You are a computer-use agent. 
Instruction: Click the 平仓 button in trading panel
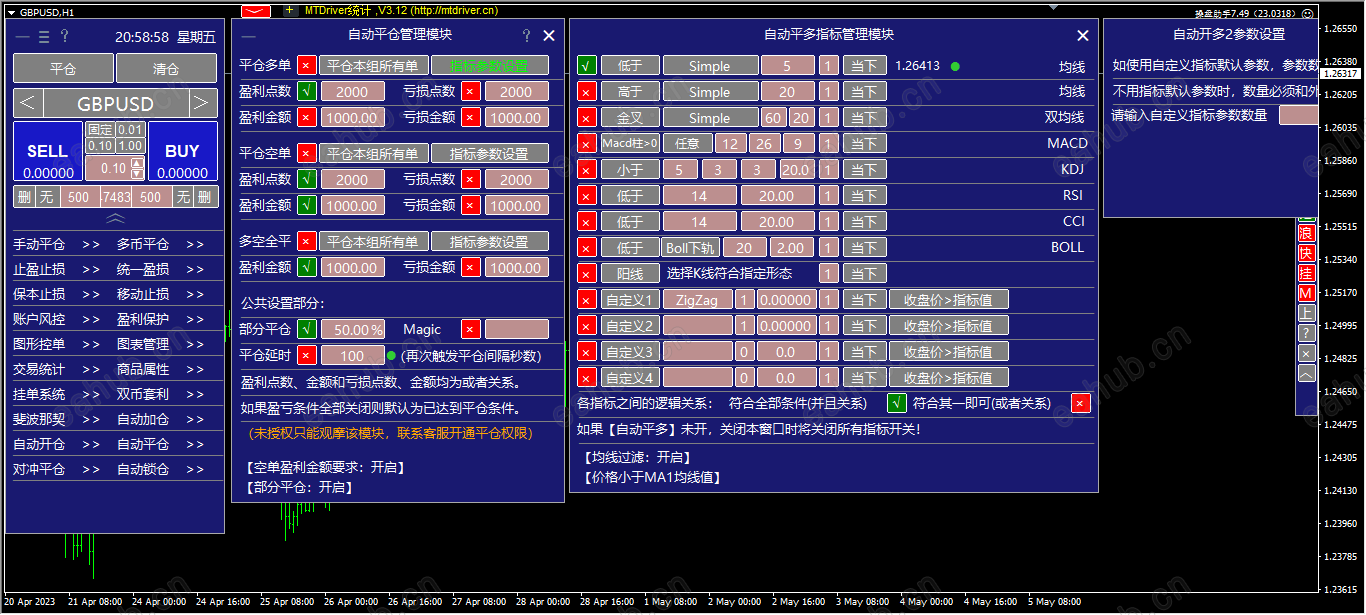(x=63, y=69)
